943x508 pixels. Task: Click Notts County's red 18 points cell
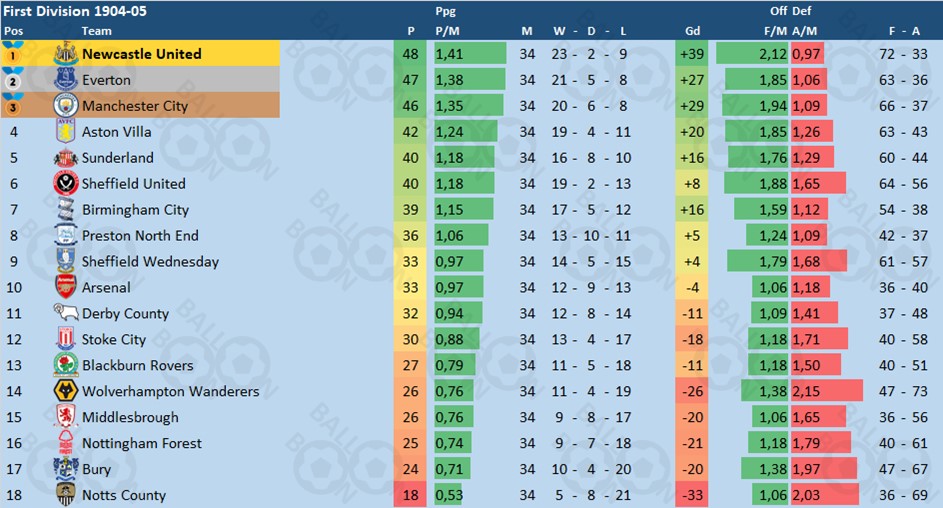pyautogui.click(x=411, y=496)
